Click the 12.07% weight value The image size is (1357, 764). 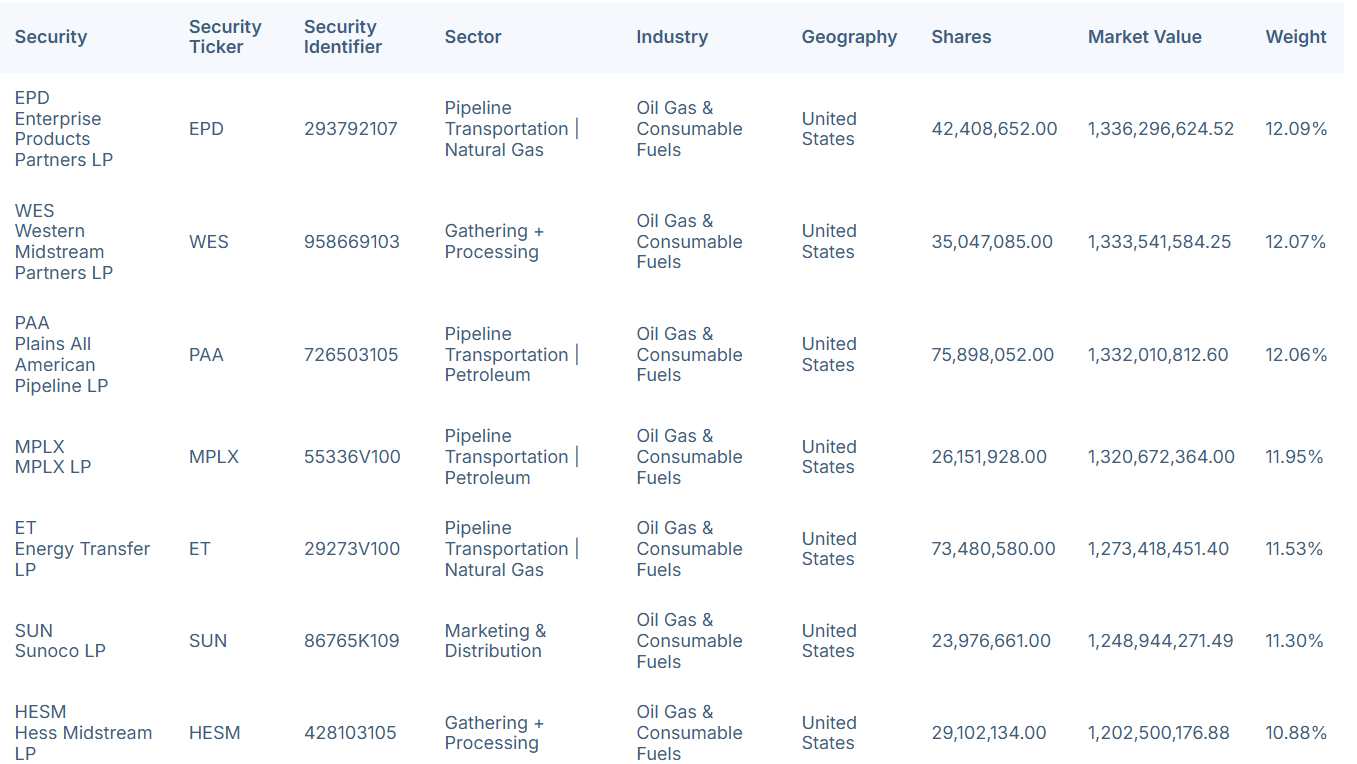[1296, 242]
